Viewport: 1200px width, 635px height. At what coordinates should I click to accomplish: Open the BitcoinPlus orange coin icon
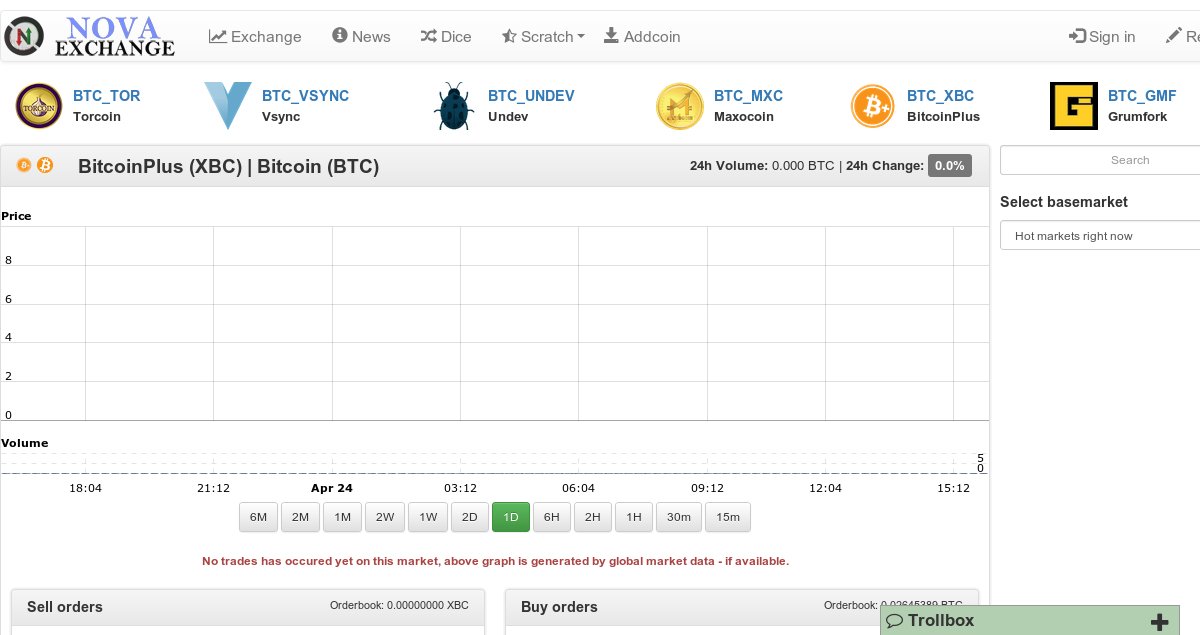click(x=873, y=106)
